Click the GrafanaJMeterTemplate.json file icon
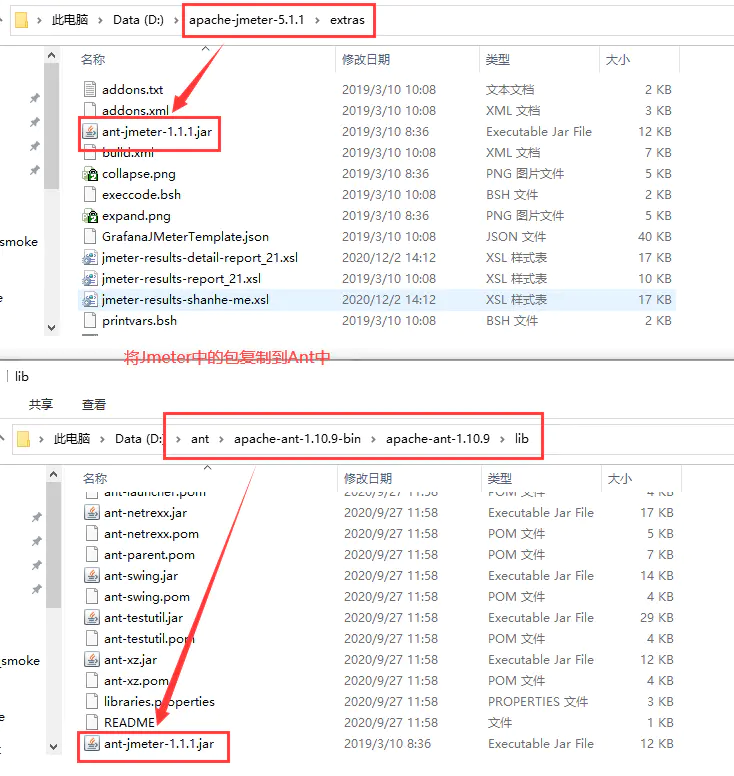 pos(90,237)
